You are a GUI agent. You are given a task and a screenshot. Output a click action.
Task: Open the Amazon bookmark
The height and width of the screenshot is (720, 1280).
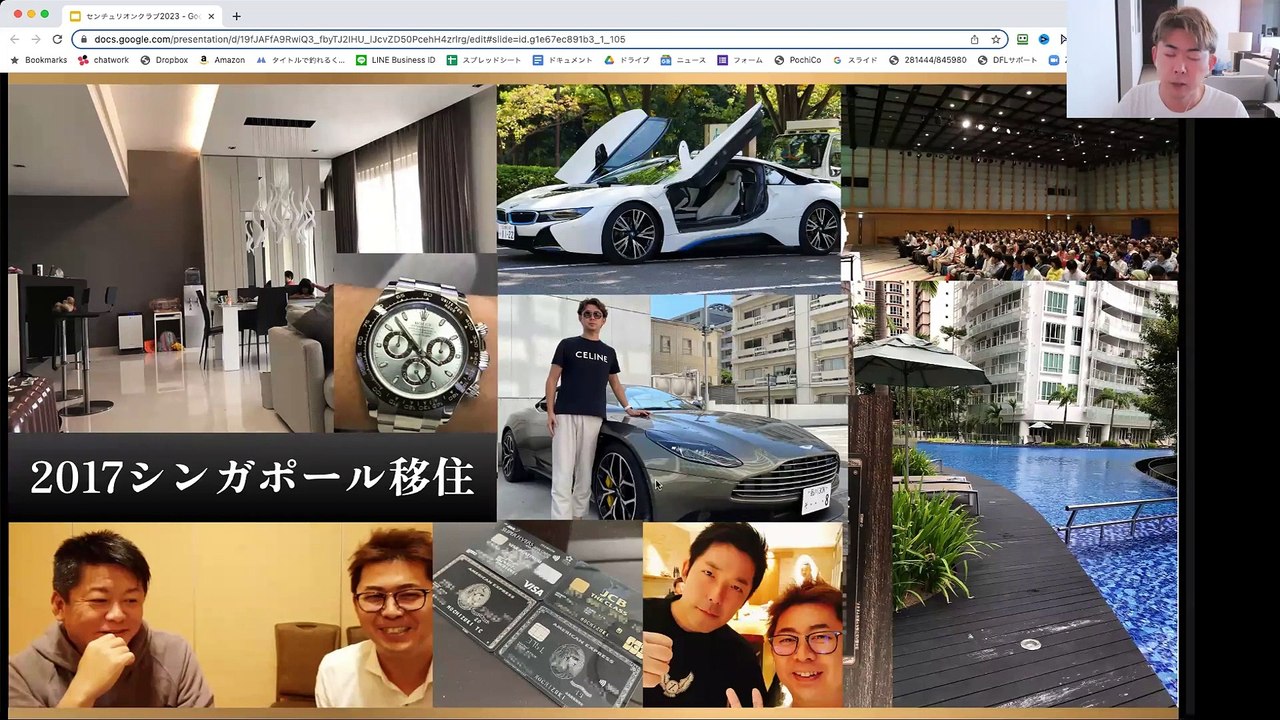(x=222, y=60)
